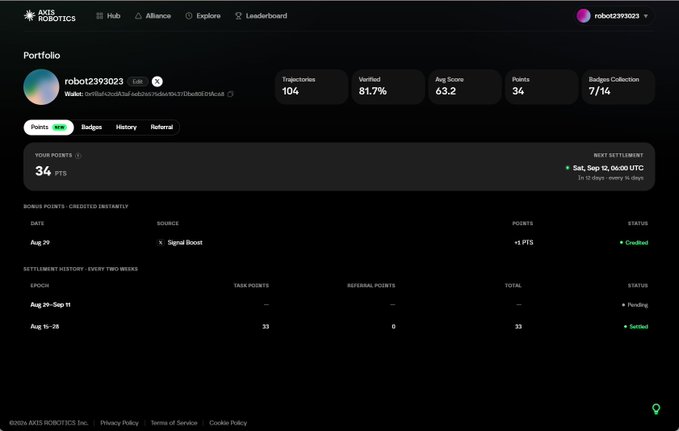Click the Portfolio heading
The width and height of the screenshot is (679, 431).
pos(42,55)
